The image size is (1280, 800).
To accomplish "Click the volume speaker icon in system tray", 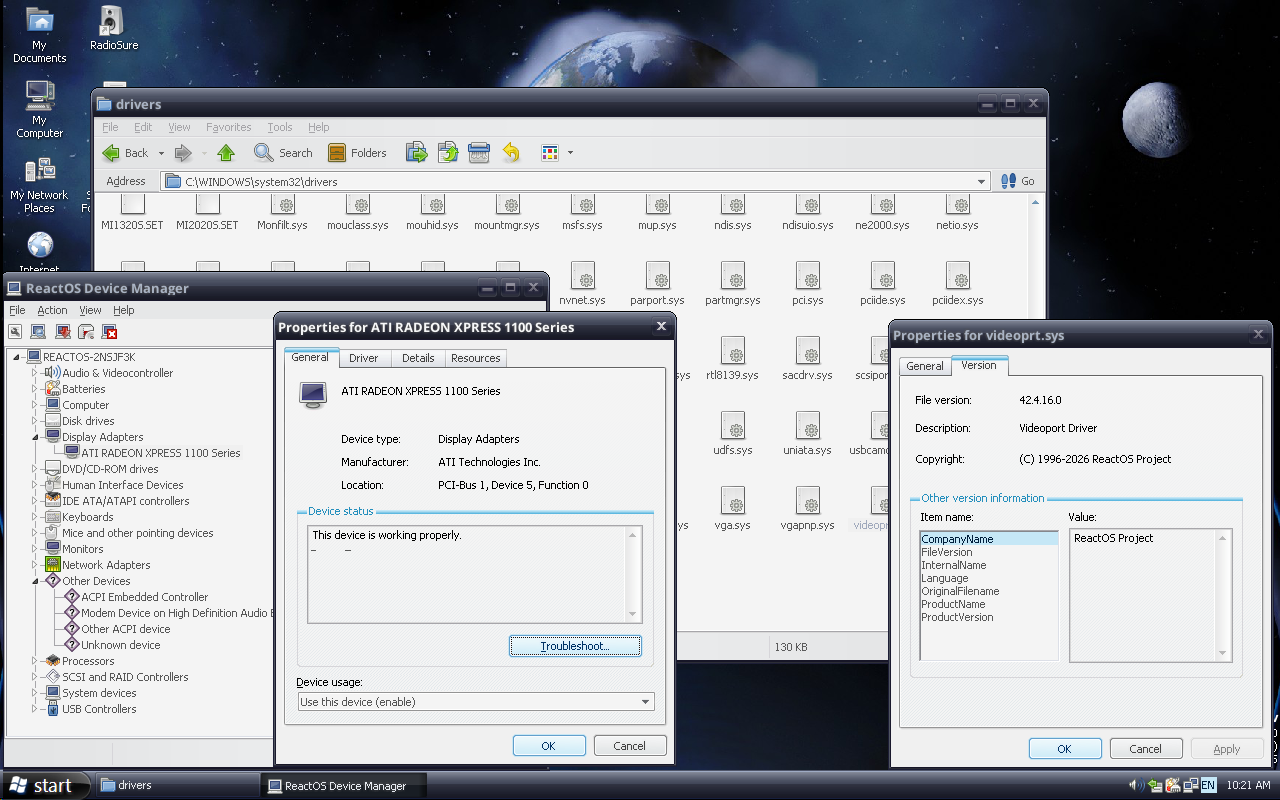I will (1136, 785).
